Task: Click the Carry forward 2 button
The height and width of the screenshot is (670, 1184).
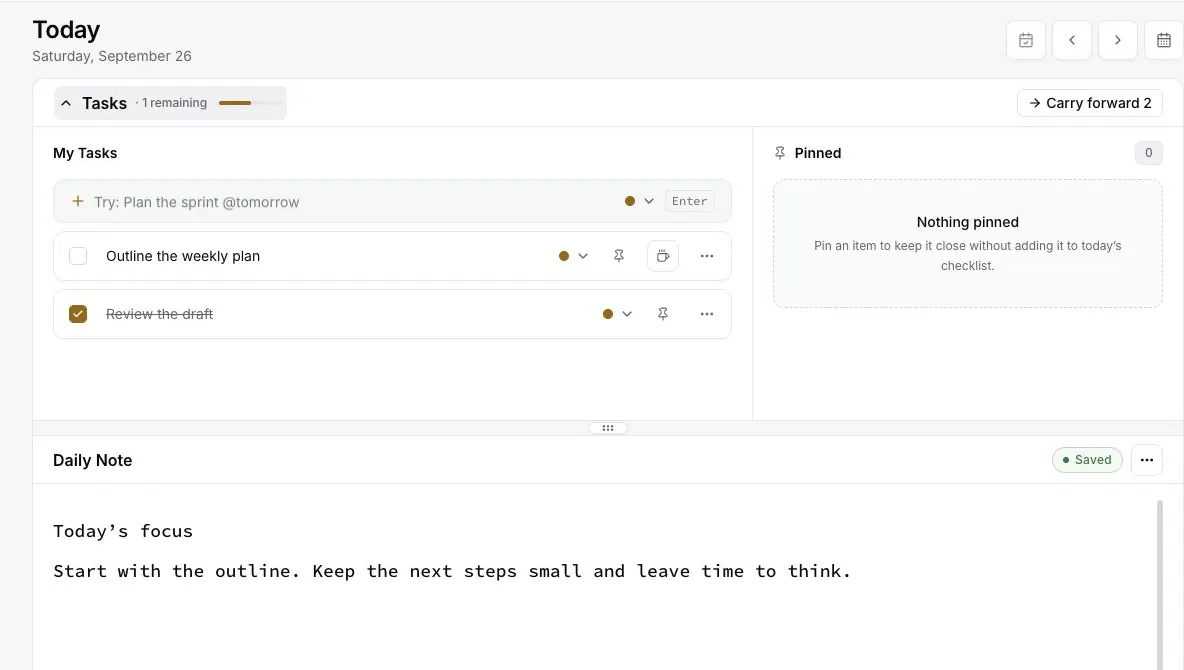Action: pos(1090,103)
